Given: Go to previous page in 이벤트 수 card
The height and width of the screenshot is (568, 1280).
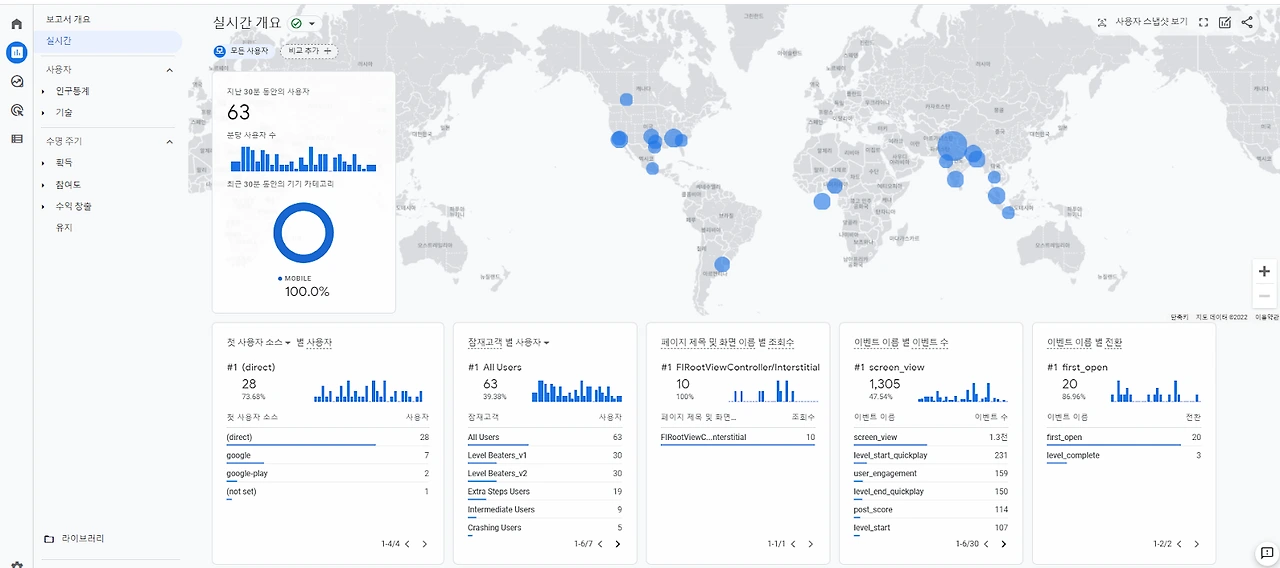Looking at the screenshot, I should [x=986, y=544].
